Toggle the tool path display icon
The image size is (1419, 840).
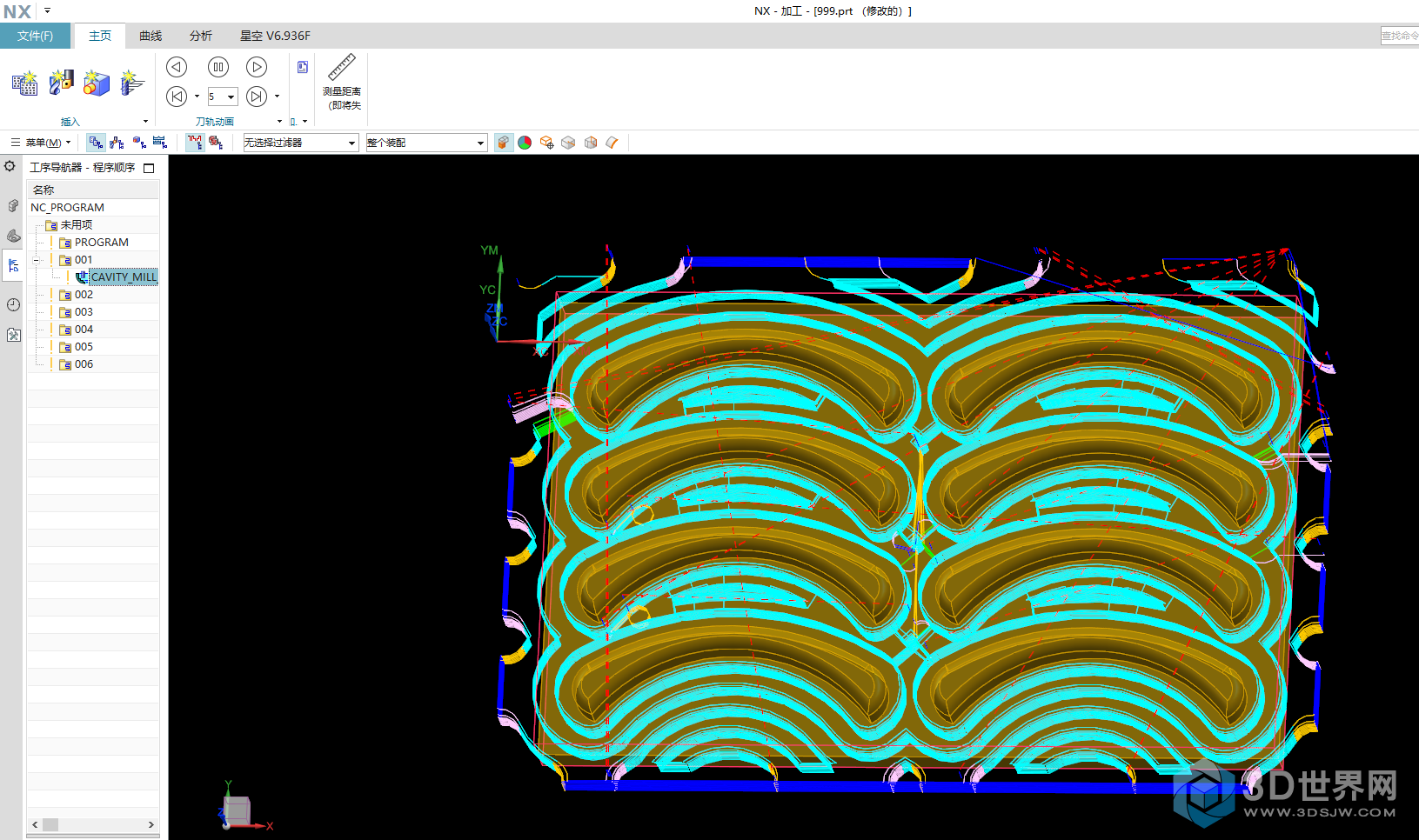tap(195, 143)
